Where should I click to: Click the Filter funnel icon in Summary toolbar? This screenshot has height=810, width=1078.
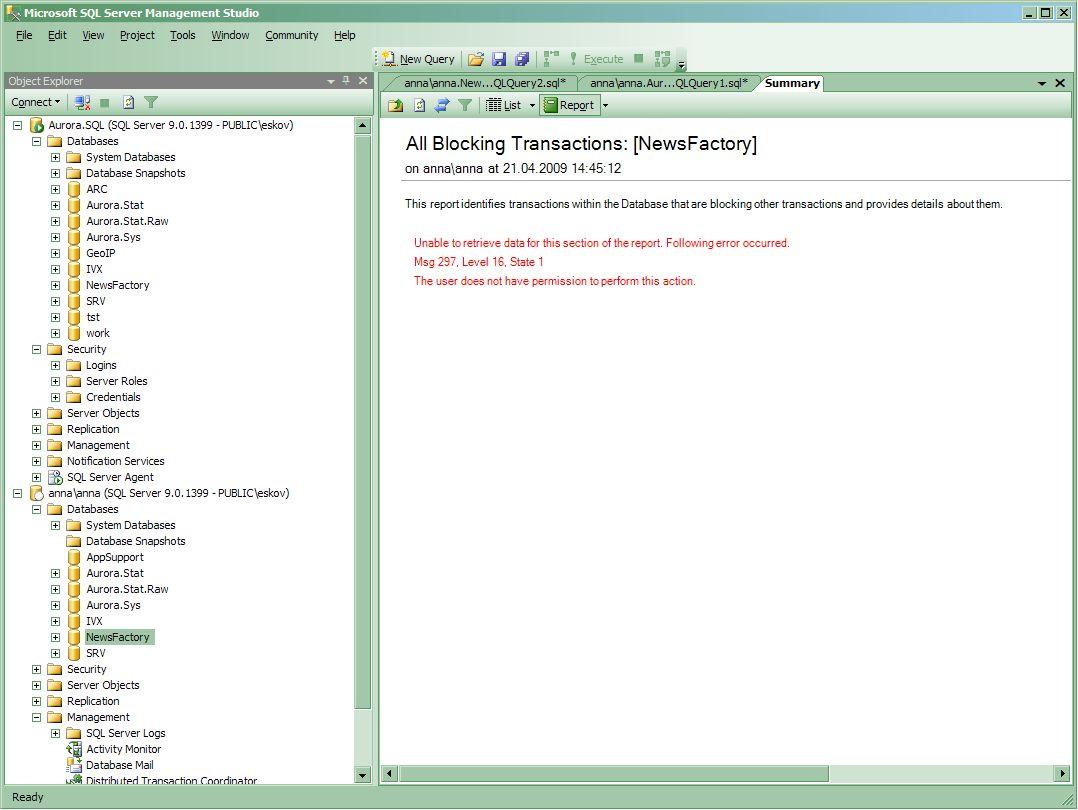click(x=465, y=105)
